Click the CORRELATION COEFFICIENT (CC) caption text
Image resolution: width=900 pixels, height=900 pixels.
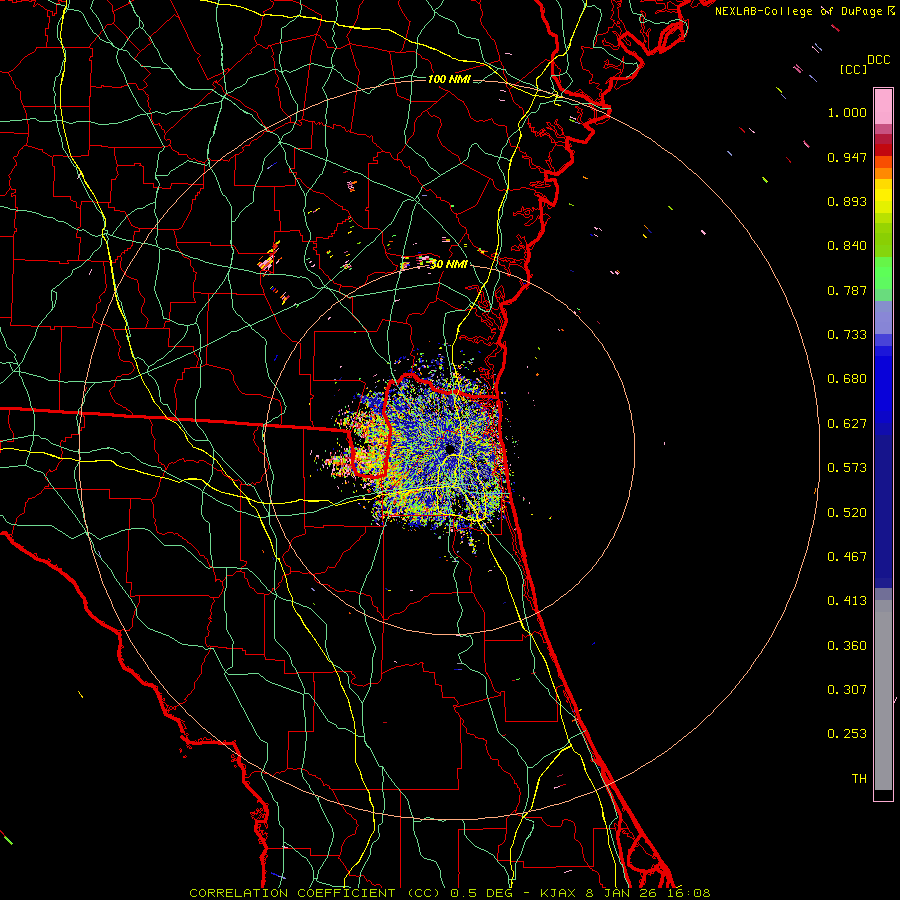click(x=315, y=893)
